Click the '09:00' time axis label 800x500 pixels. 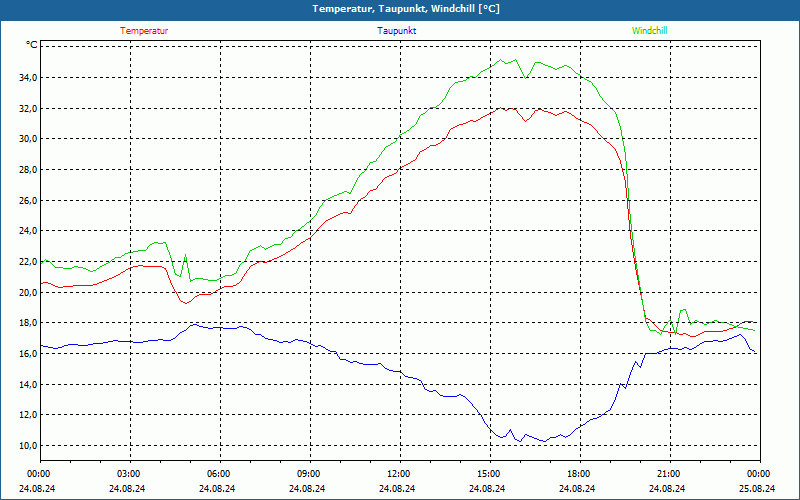[308, 474]
